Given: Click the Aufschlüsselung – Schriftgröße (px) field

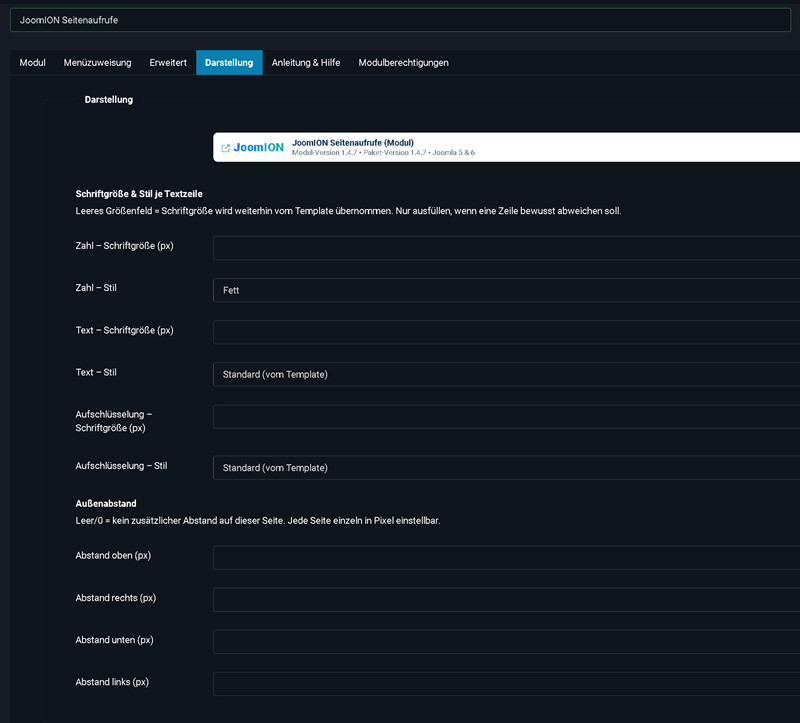Looking at the screenshot, I should coord(506,417).
